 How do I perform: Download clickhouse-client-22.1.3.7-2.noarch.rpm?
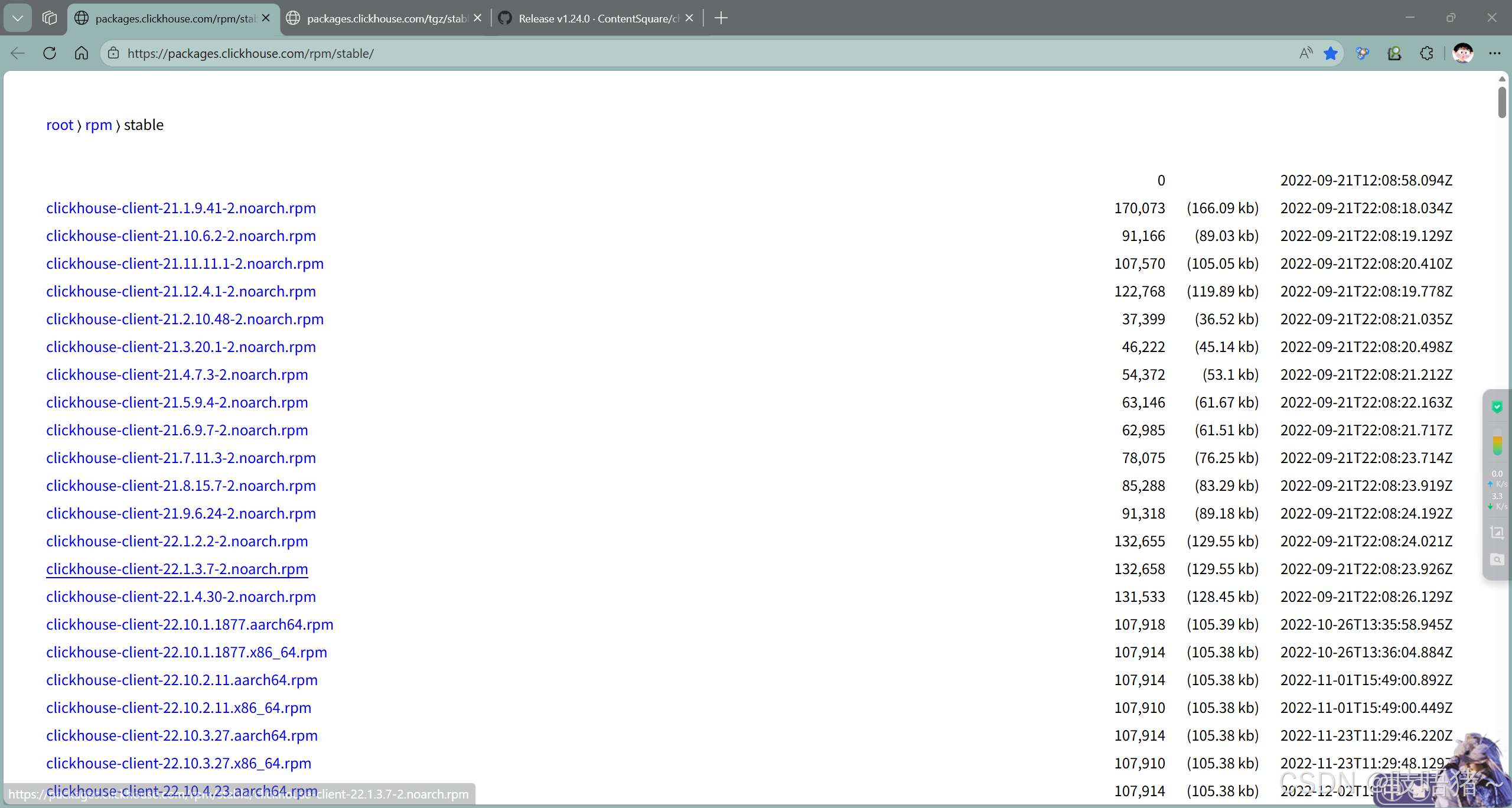click(177, 569)
